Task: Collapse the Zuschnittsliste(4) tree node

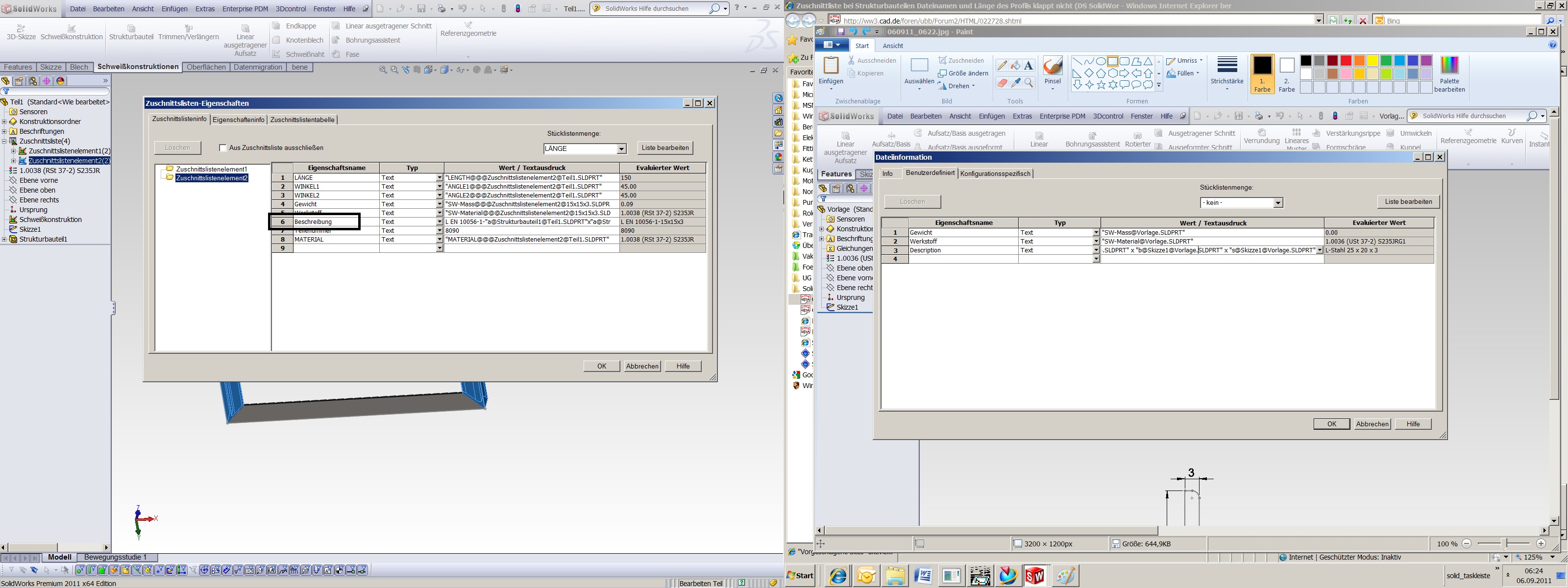Action: coord(4,141)
